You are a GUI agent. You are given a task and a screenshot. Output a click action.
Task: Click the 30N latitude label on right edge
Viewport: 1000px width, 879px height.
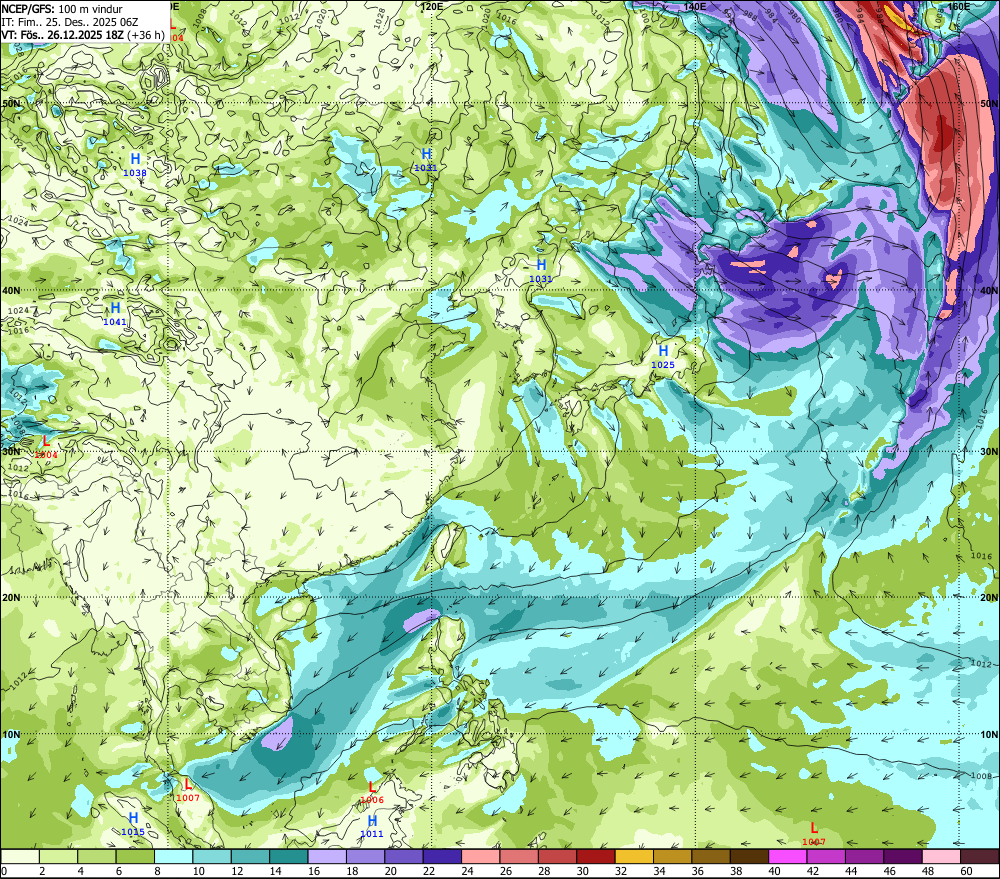989,452
